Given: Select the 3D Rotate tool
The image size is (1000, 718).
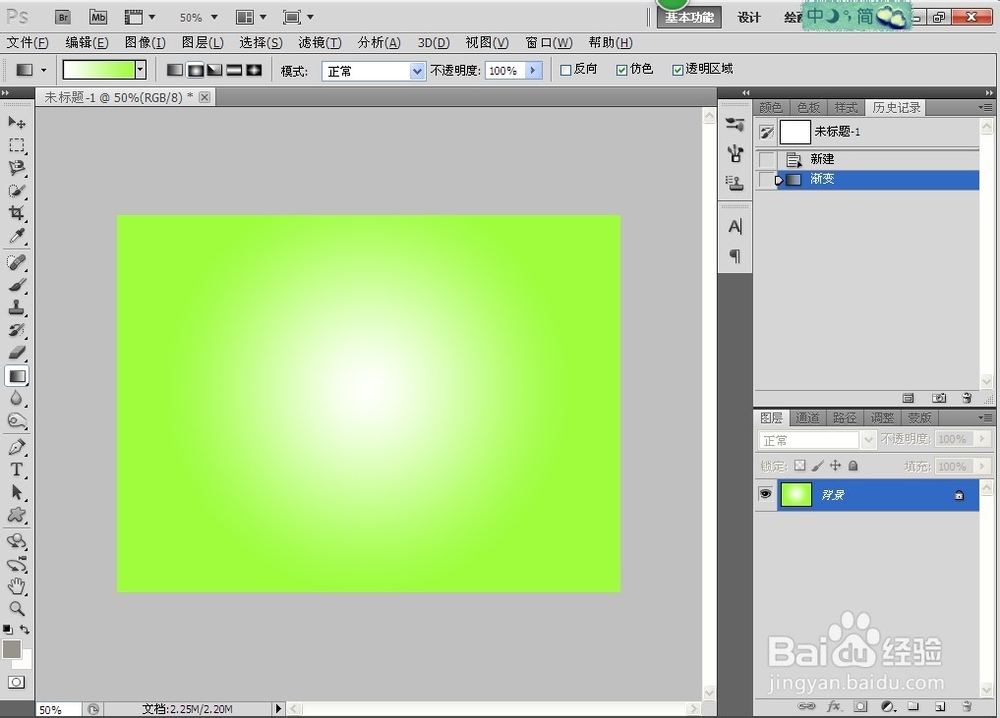Looking at the screenshot, I should coord(17,541).
